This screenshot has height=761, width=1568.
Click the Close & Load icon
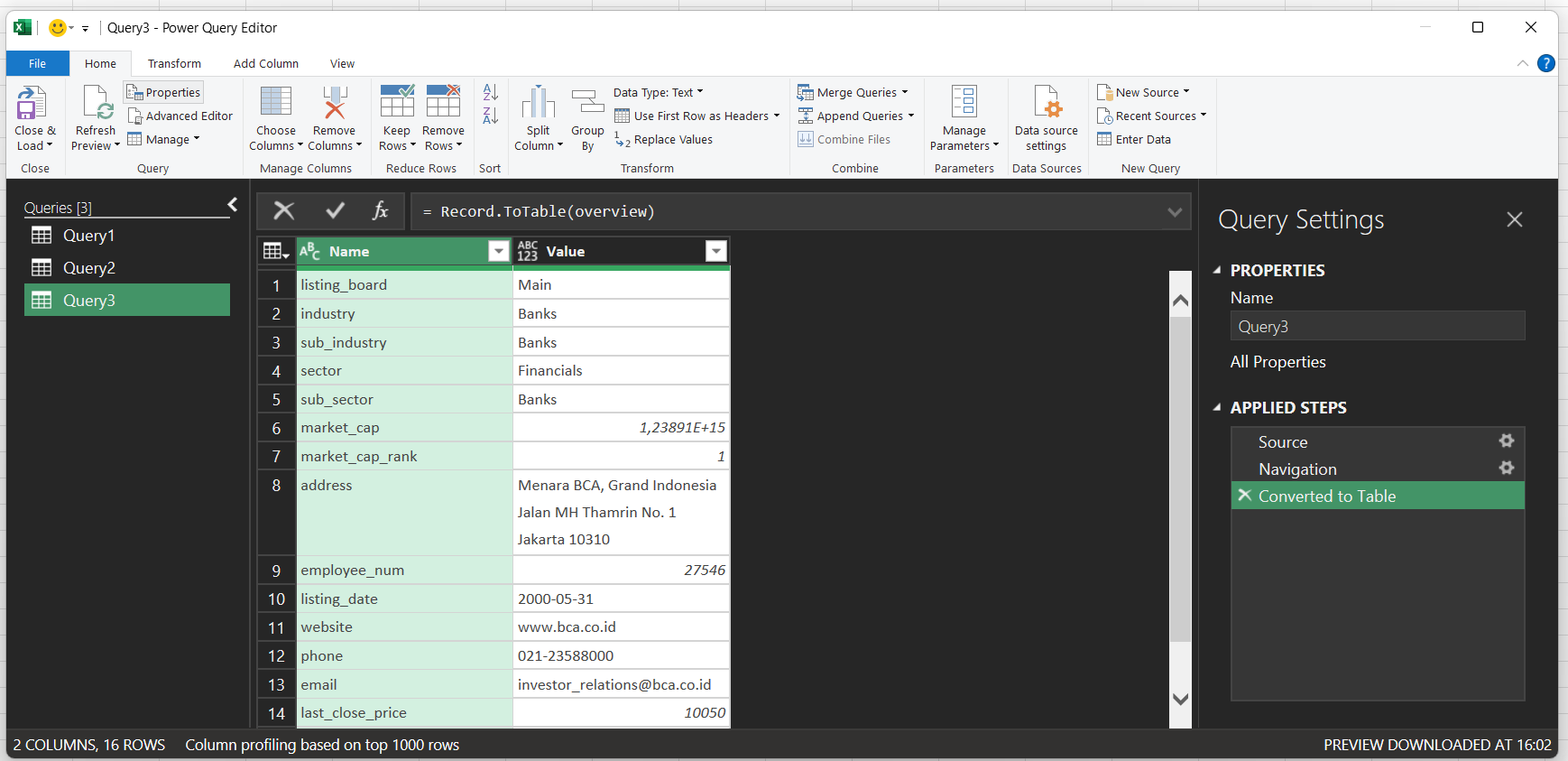tap(32, 102)
